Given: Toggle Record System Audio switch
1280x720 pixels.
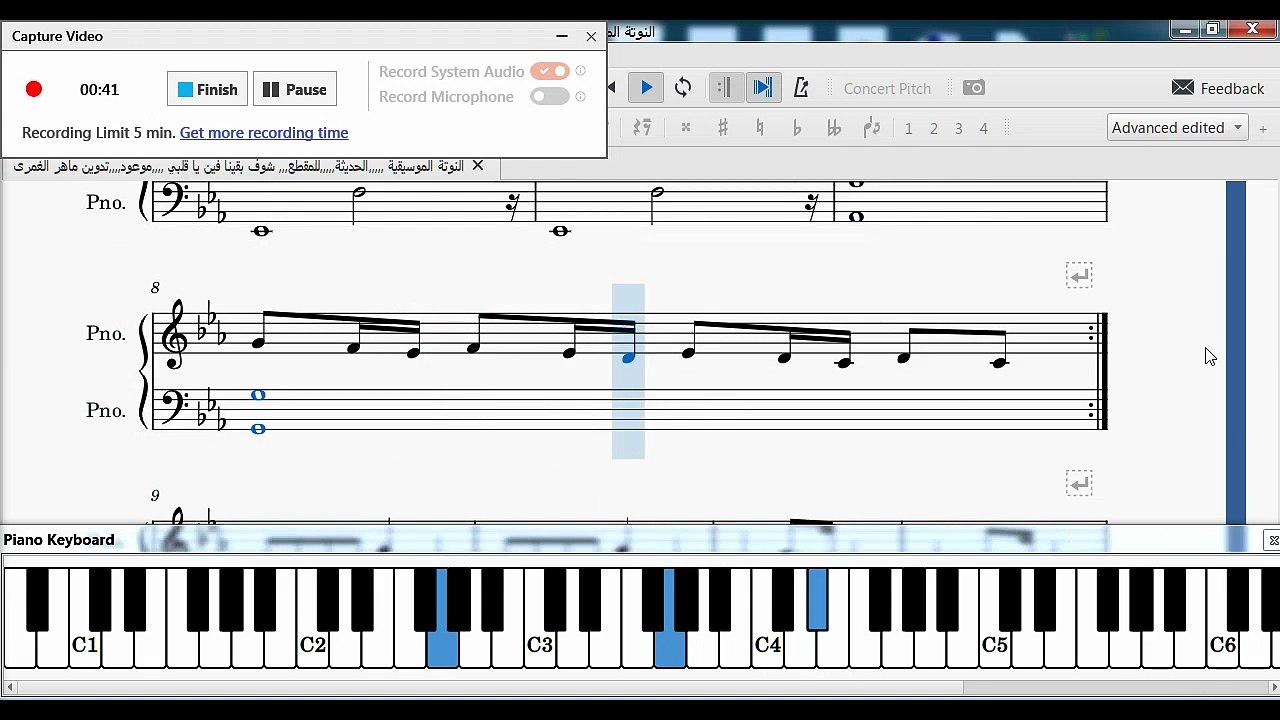Looking at the screenshot, I should (550, 71).
